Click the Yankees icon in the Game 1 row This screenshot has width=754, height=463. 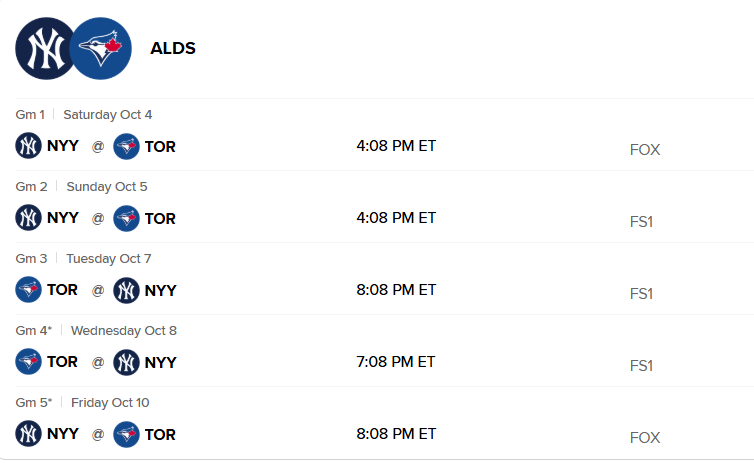tap(28, 146)
